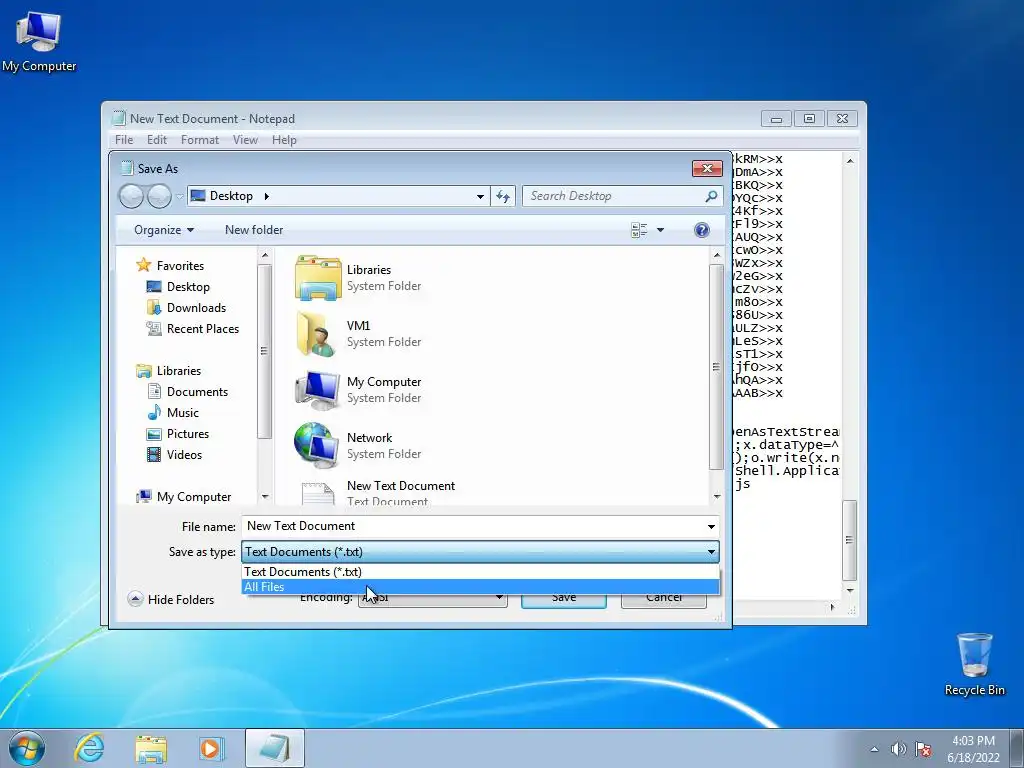Click New folder in Save As toolbar
Screen dimensions: 1024x768
pyautogui.click(x=254, y=230)
